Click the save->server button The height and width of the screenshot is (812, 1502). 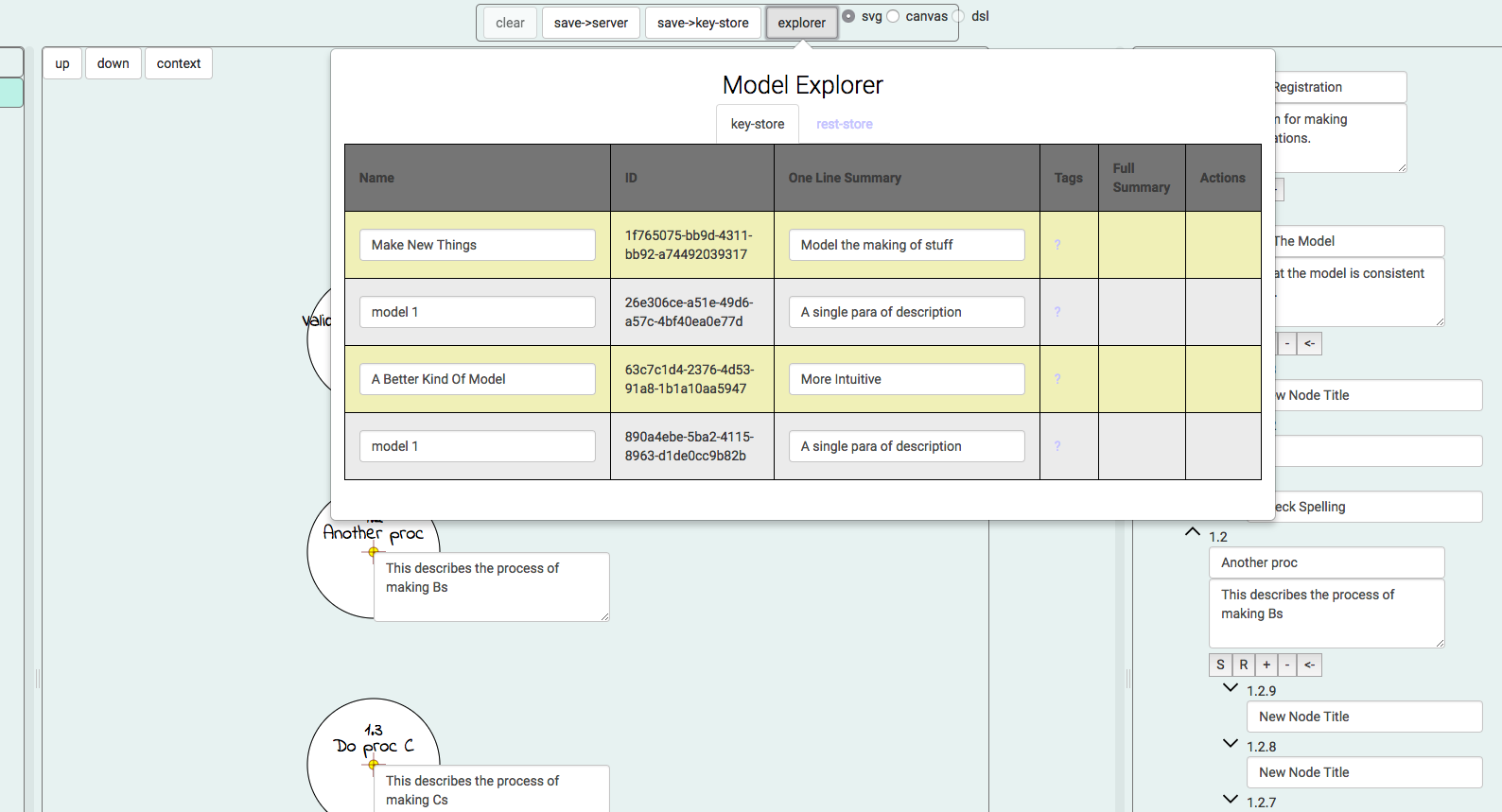click(591, 23)
